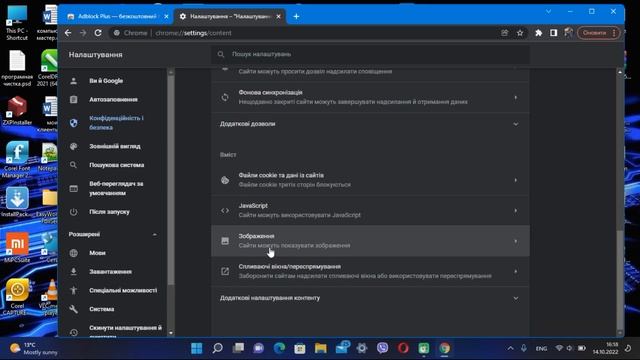Click the power icon for Після запуску

(x=73, y=212)
